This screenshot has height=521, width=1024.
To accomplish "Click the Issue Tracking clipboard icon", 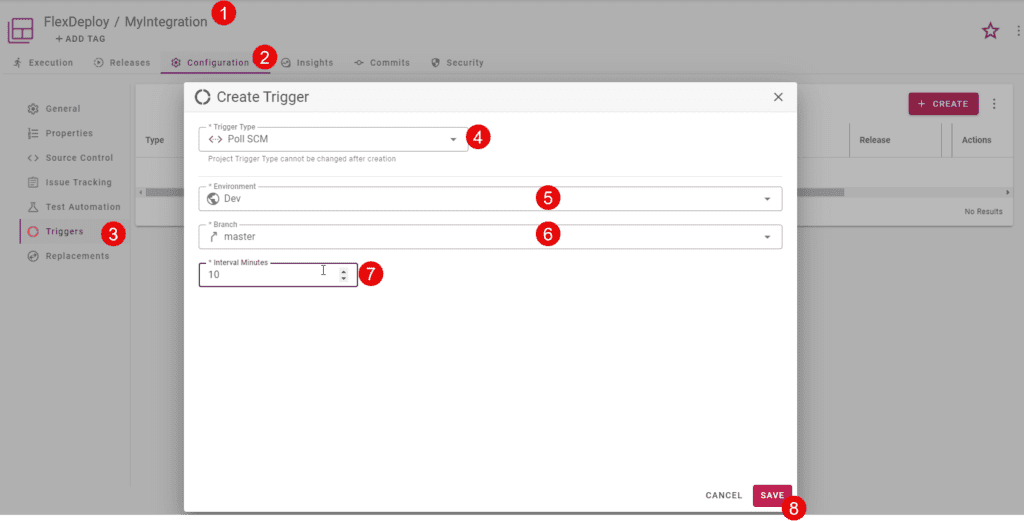I will tap(33, 182).
